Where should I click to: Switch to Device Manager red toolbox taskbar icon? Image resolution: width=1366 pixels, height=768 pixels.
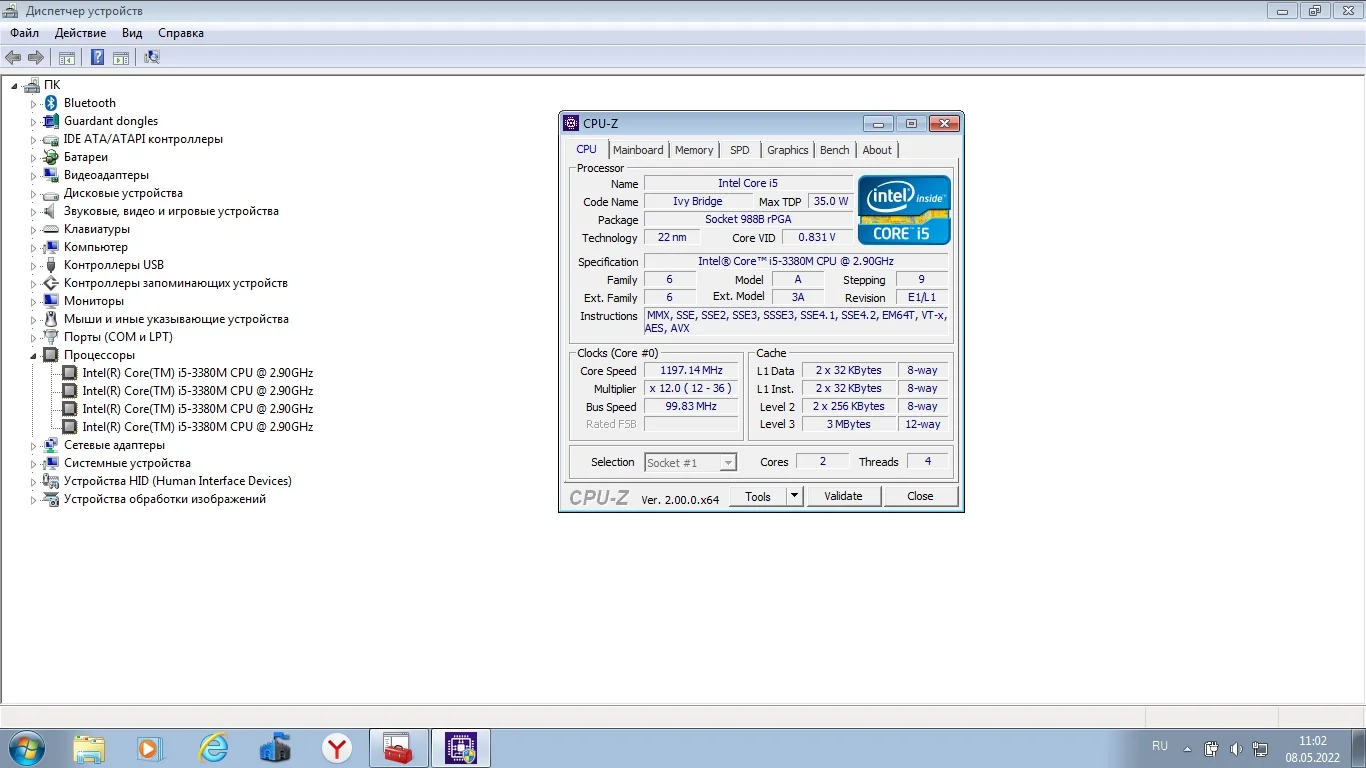[399, 748]
